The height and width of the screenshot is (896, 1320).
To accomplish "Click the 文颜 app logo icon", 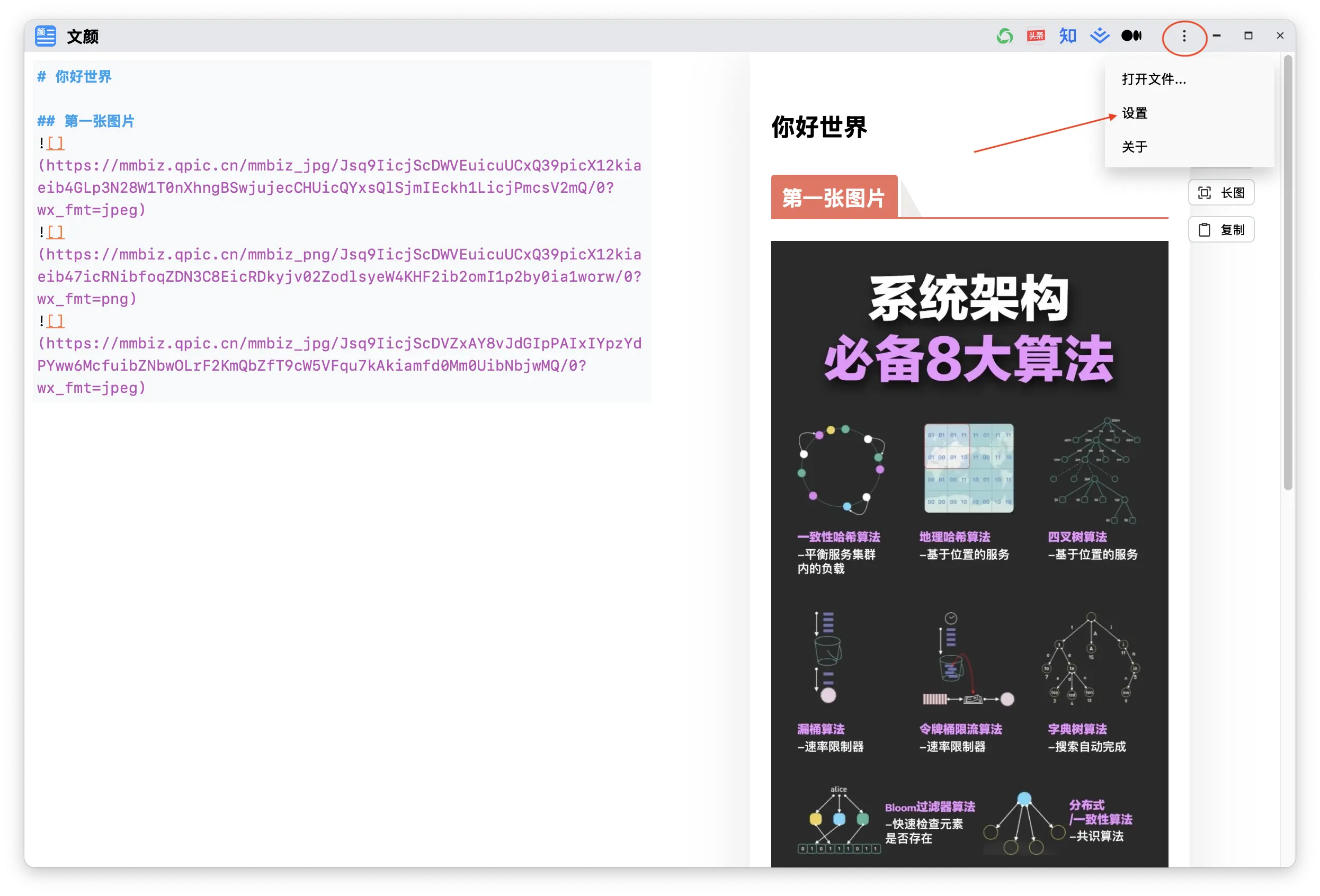I will coord(46,37).
